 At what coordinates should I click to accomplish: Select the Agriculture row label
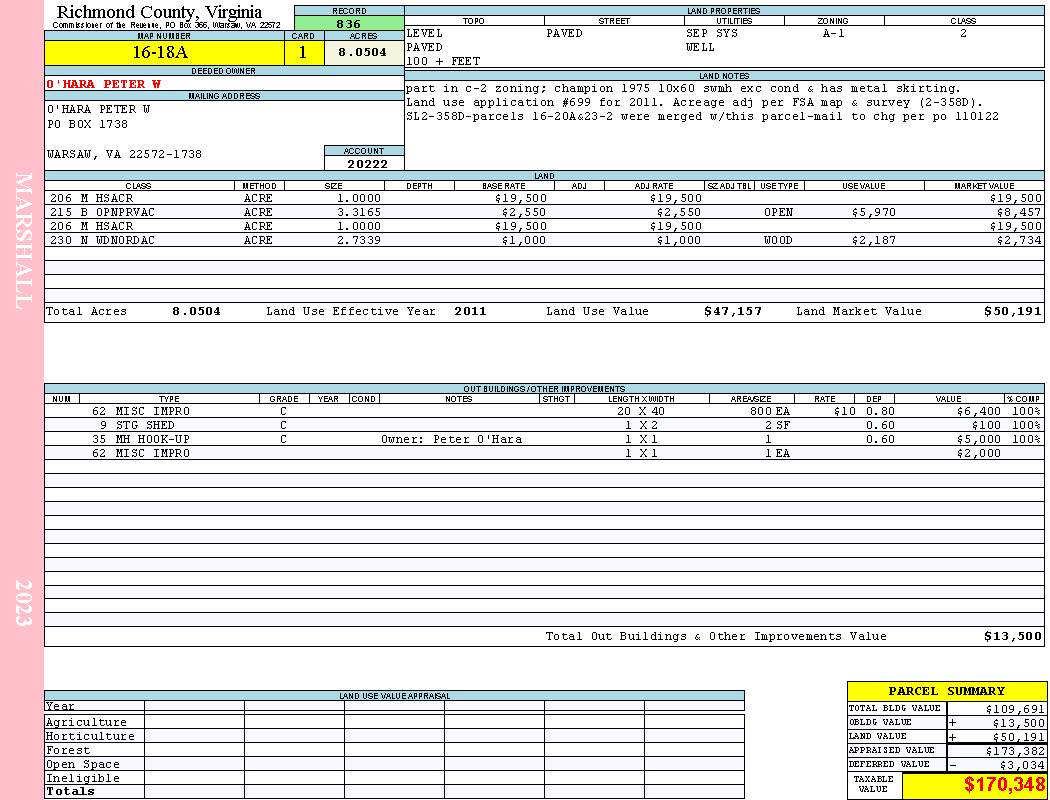coord(86,722)
